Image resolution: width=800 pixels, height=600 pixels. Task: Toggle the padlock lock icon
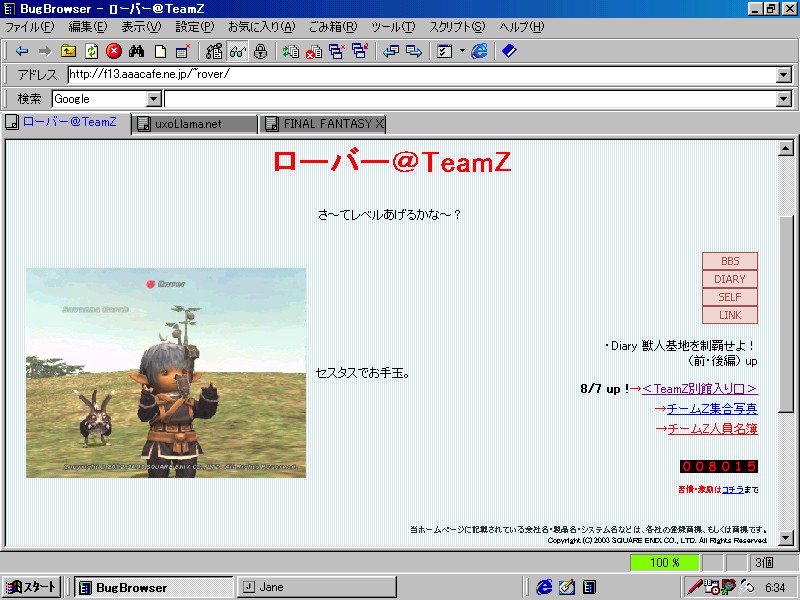pos(260,51)
